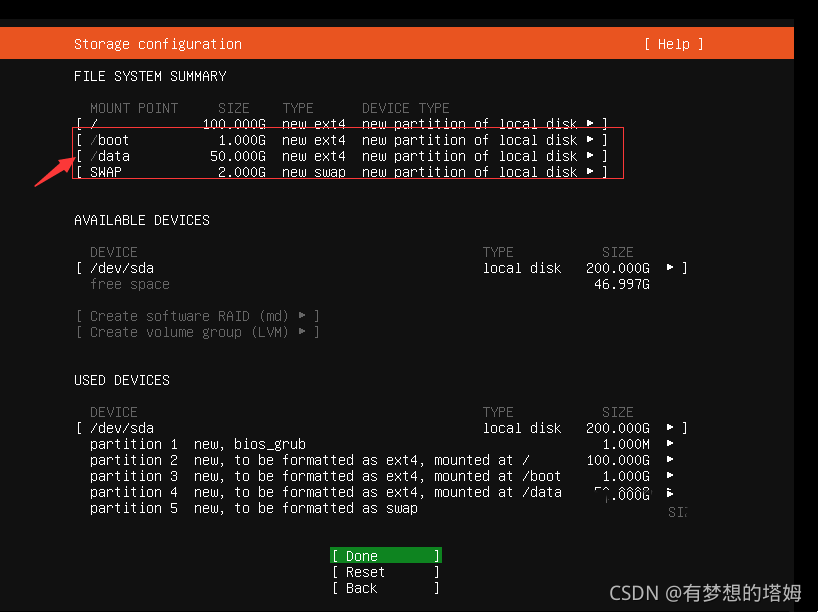The height and width of the screenshot is (612, 818).
Task: Select partition 3 mounted at /boot
Action: (x=382, y=476)
